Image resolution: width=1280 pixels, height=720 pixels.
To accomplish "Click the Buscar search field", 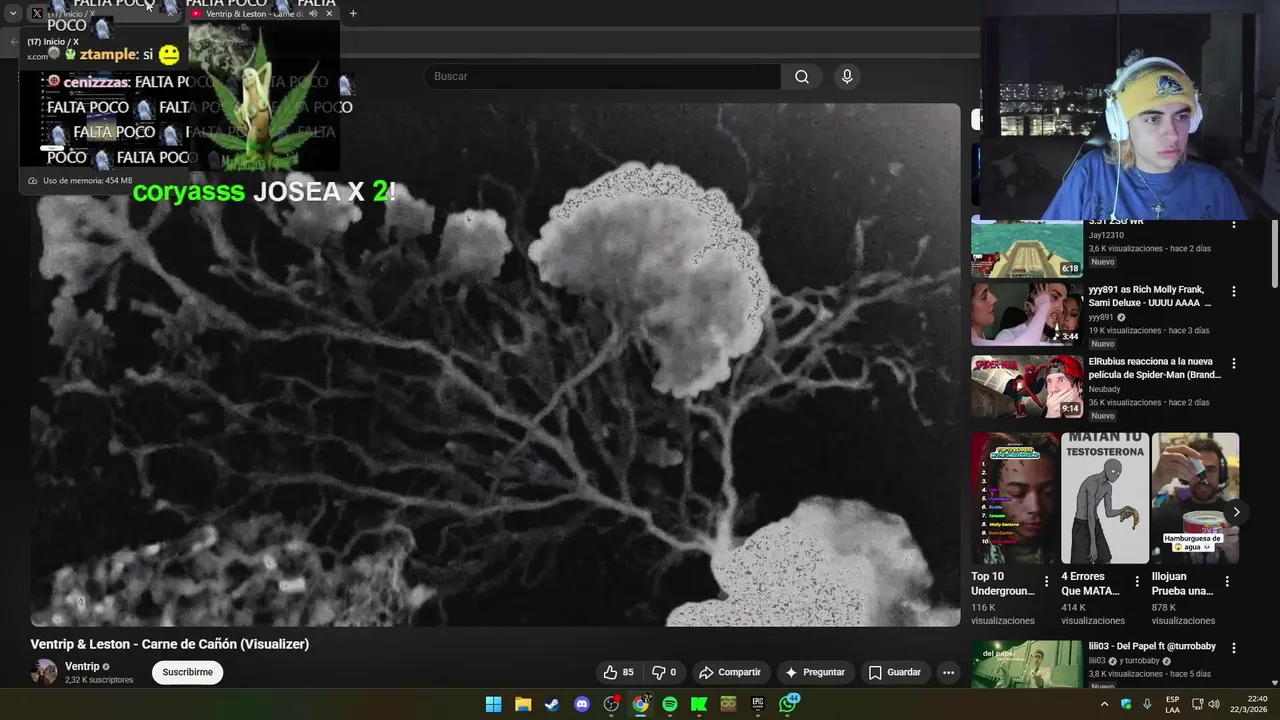I will click(602, 77).
